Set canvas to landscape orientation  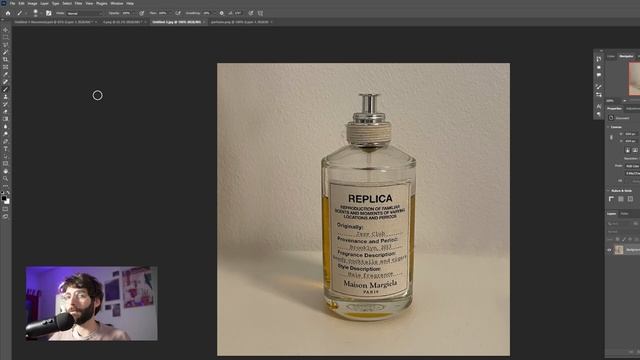[635, 150]
